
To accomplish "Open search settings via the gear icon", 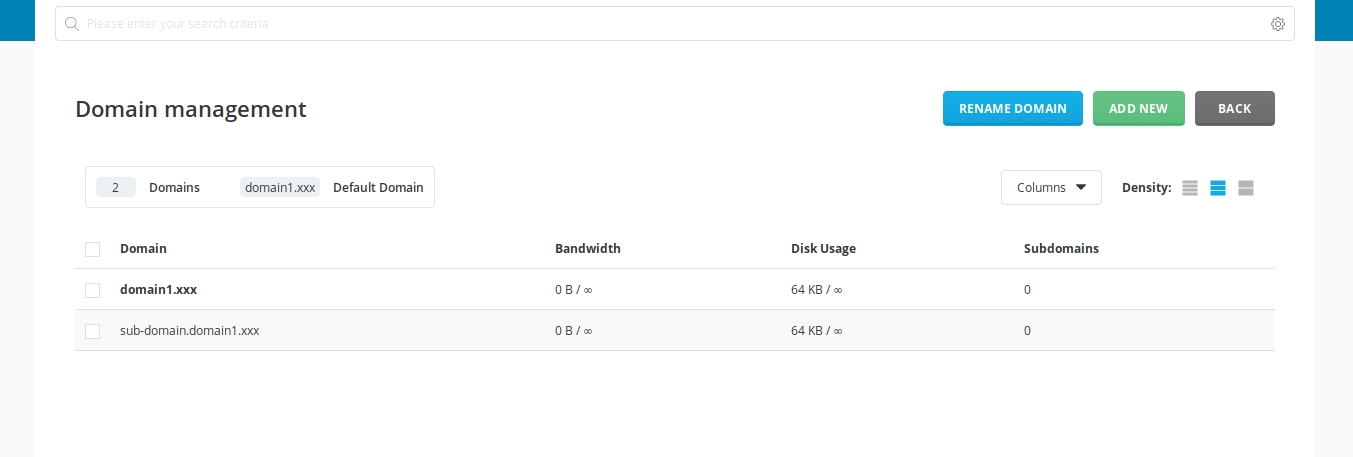I will [x=1277, y=24].
